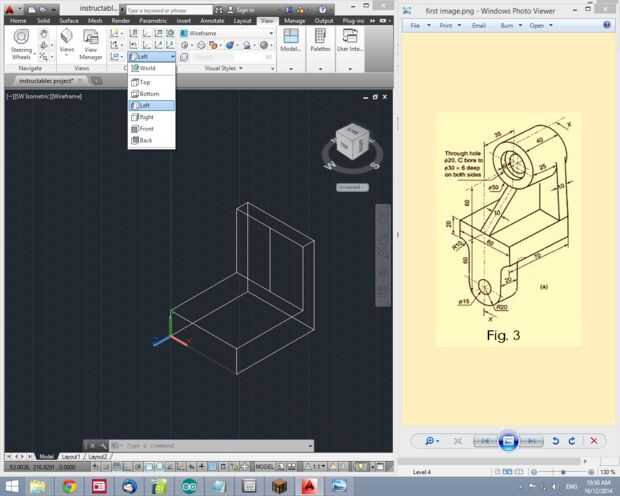Select World in the UCS dropdown list
The width and height of the screenshot is (620, 496).
click(x=152, y=68)
